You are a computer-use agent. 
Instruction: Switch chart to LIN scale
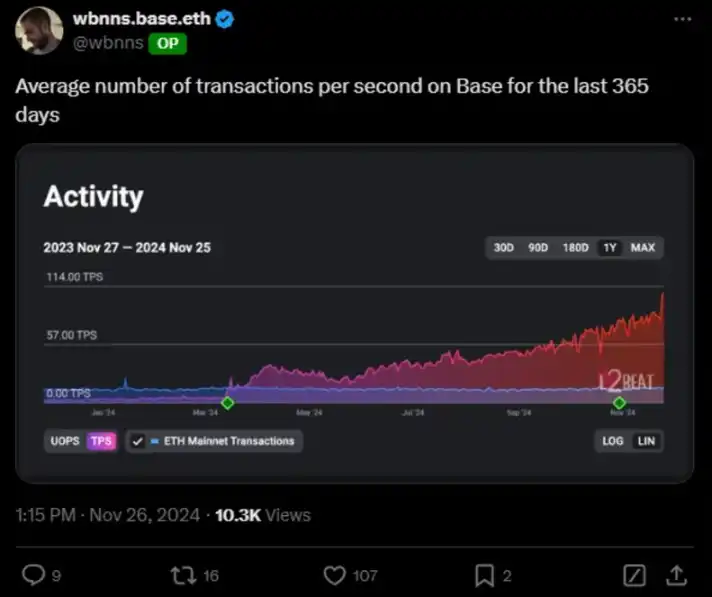(646, 441)
